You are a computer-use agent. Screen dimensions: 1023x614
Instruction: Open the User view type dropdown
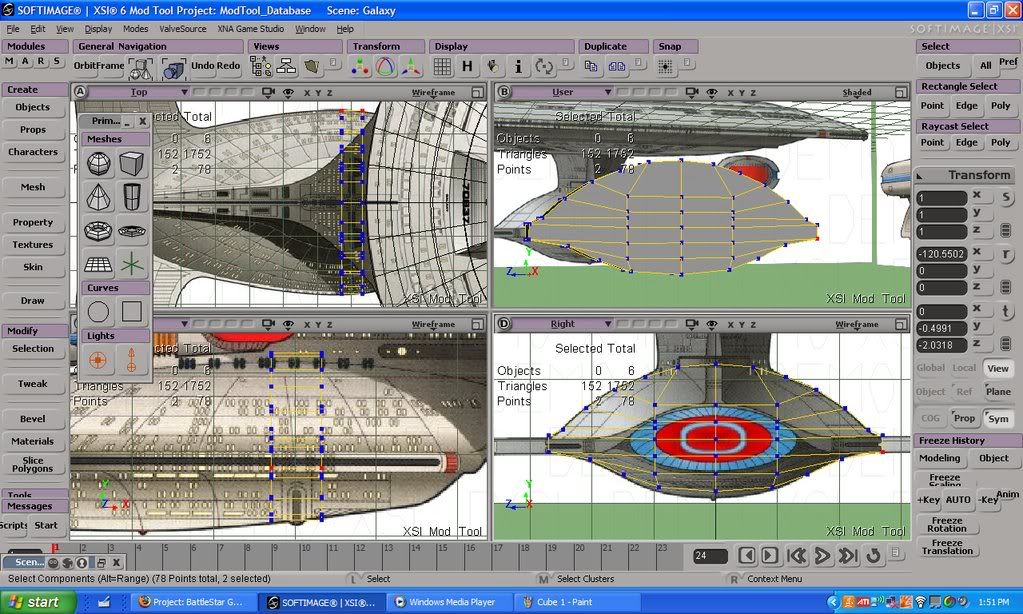coord(563,93)
